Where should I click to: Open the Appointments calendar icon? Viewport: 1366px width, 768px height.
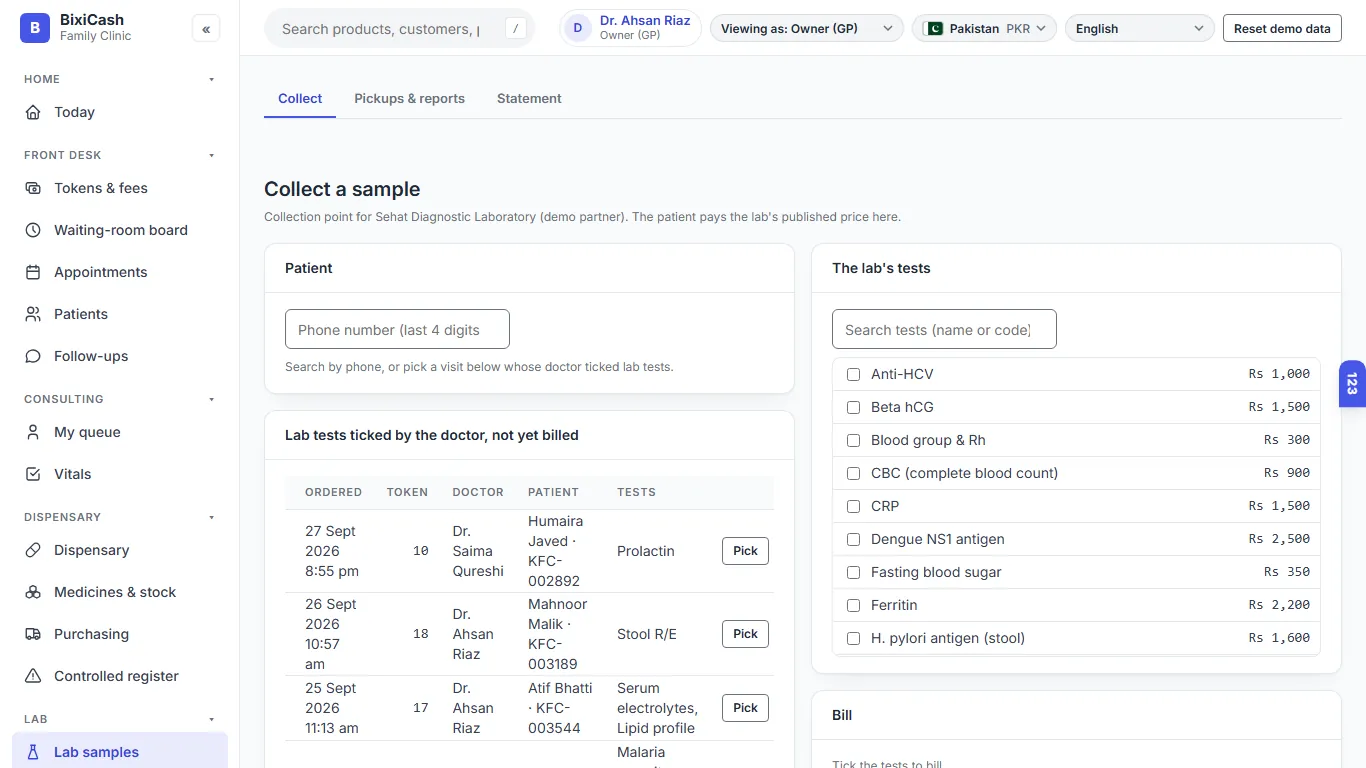click(x=33, y=272)
